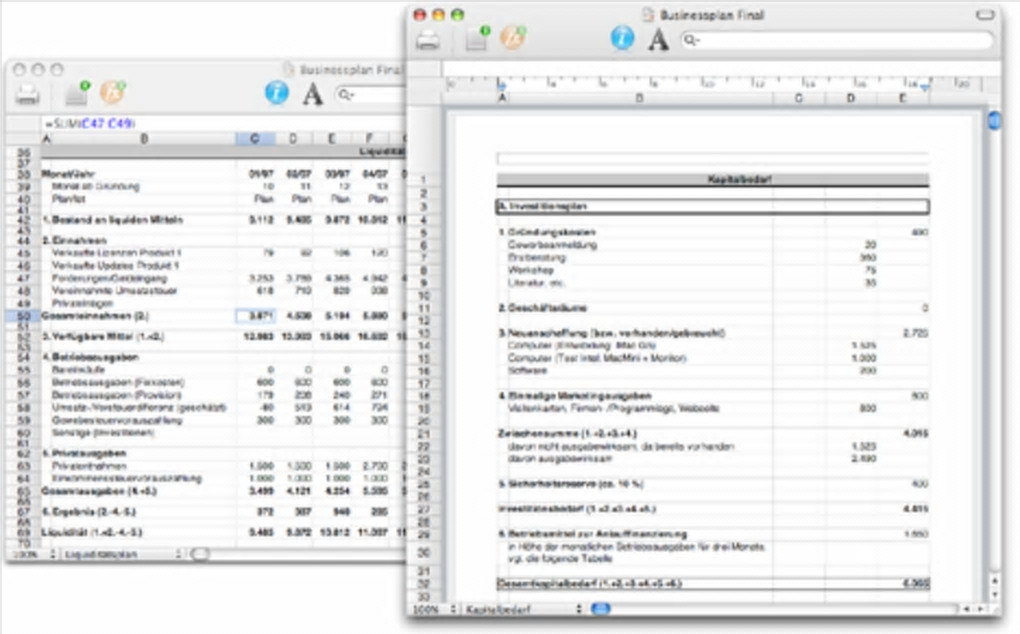Click '4. Einmalige Marketingausgaben' label
Screen dimensions: 1020x634
tap(574, 395)
